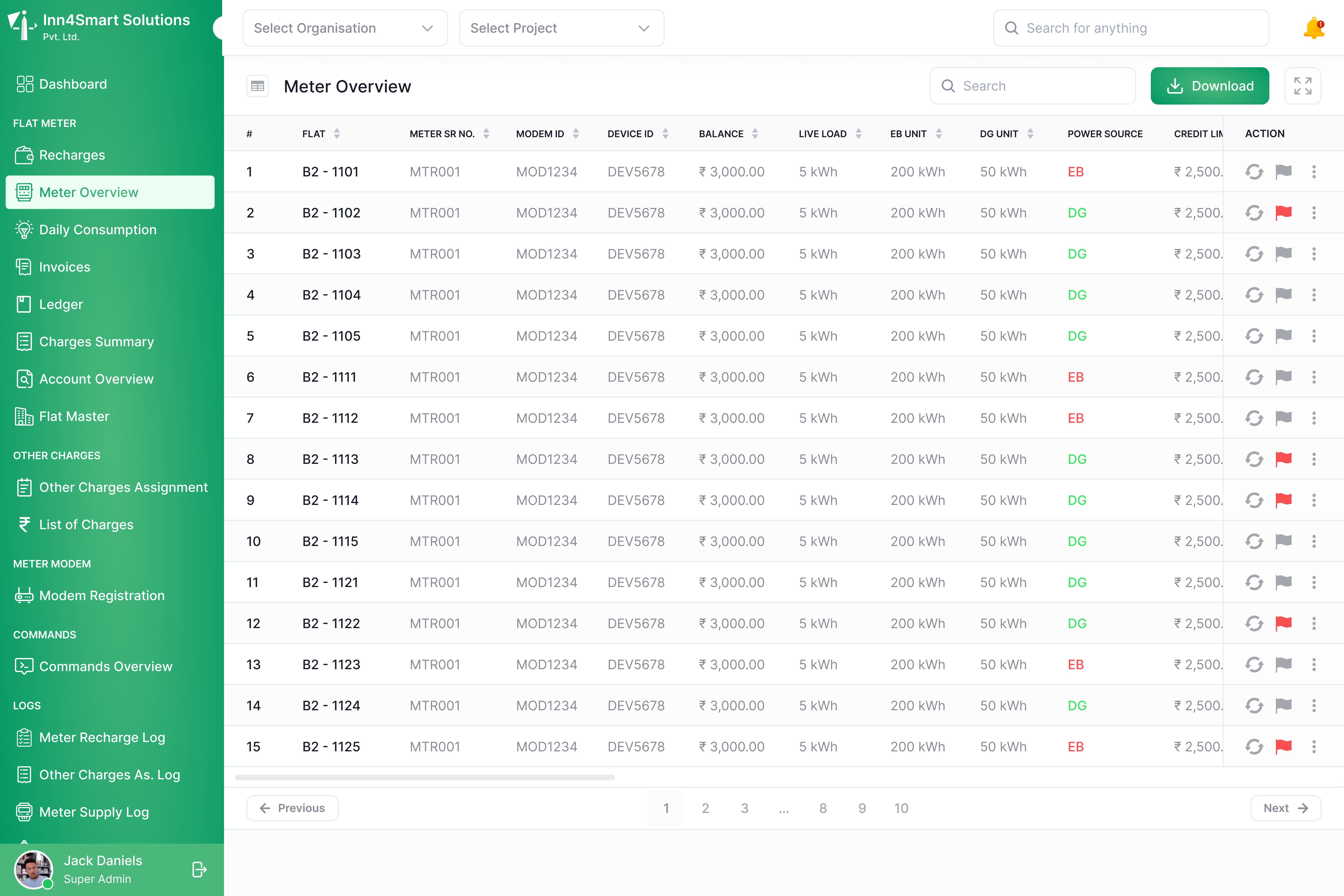
Task: Click the Download button
Action: 1210,86
